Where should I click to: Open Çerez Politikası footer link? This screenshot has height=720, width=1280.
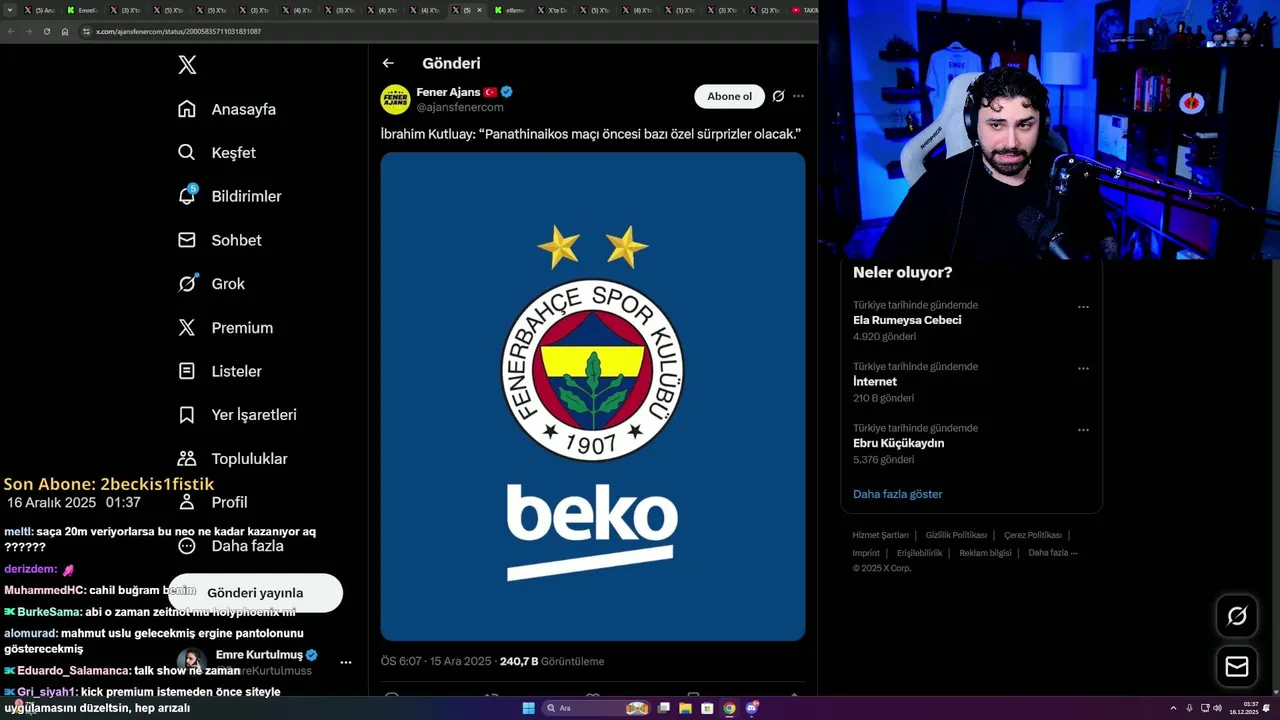pos(1033,535)
